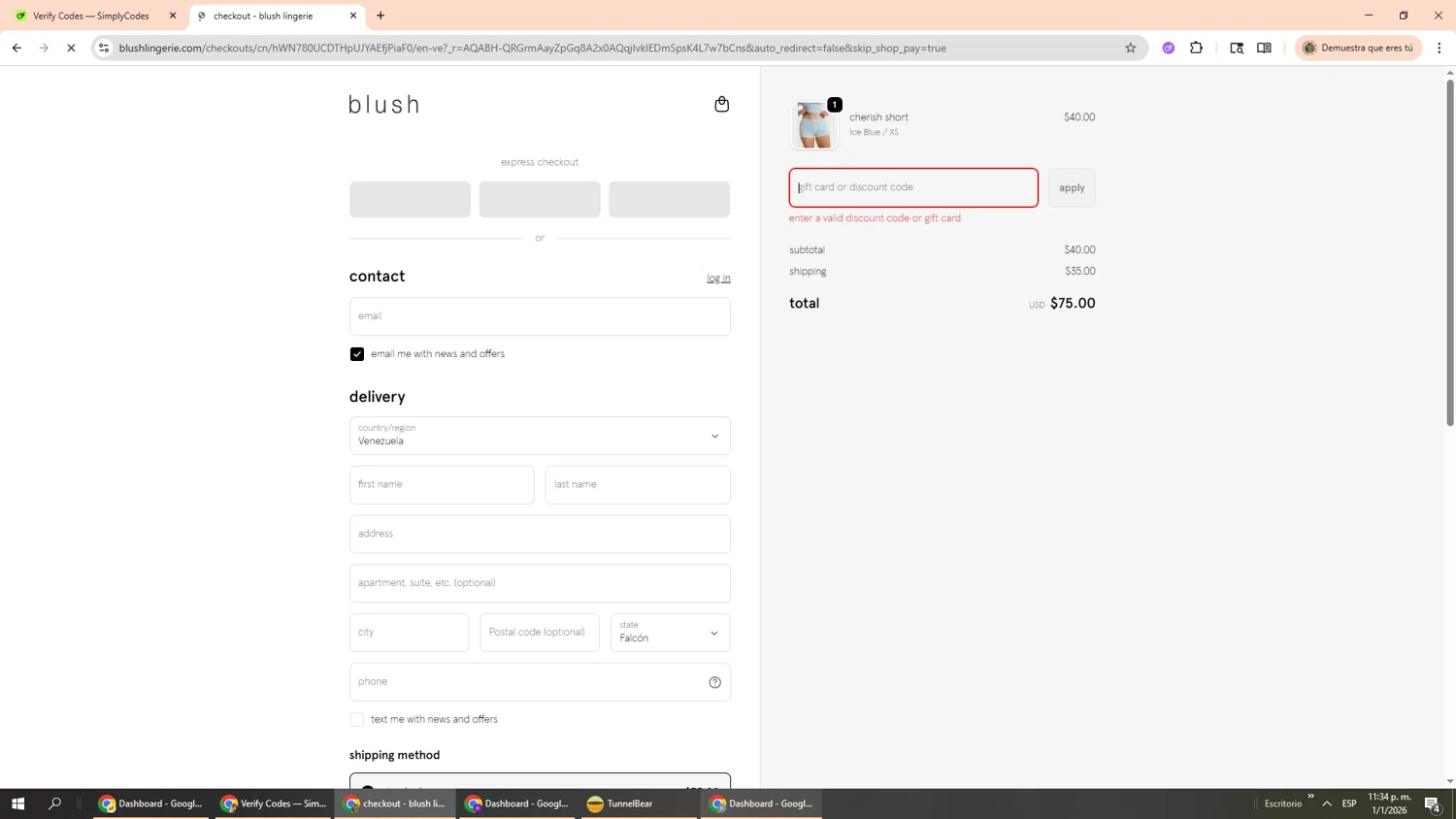Open site information icon in address bar
Viewport: 1456px width, 819px height.
coord(104,48)
